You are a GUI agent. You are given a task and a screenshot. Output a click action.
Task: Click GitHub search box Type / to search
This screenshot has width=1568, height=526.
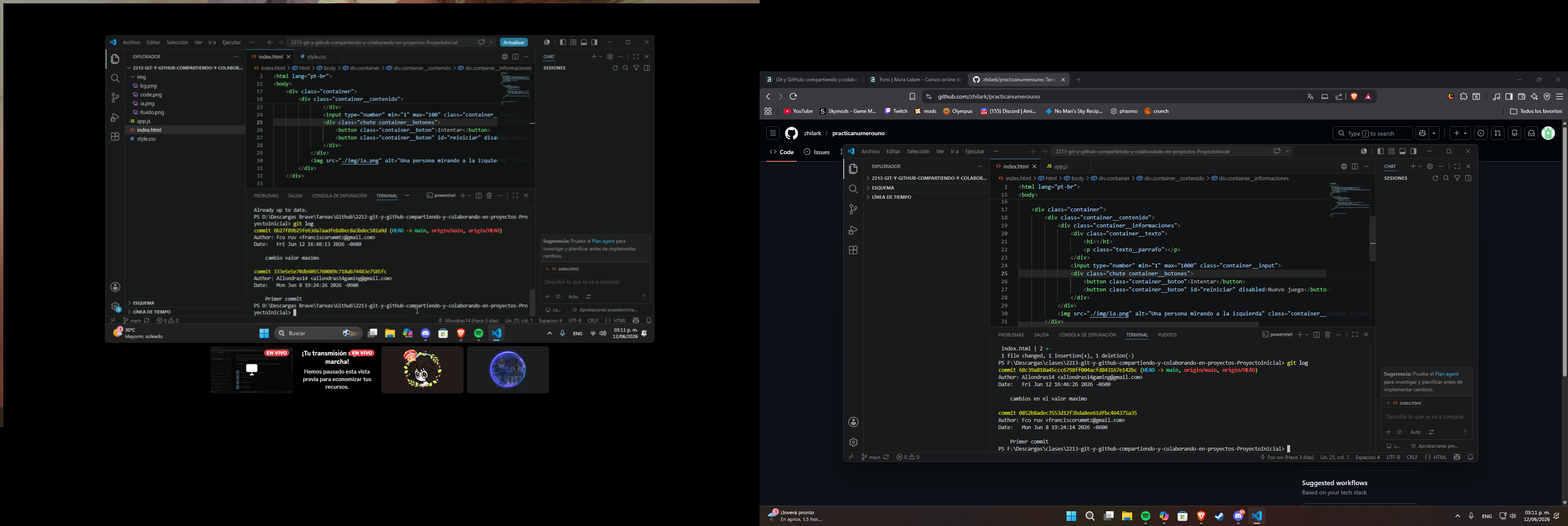click(1373, 134)
